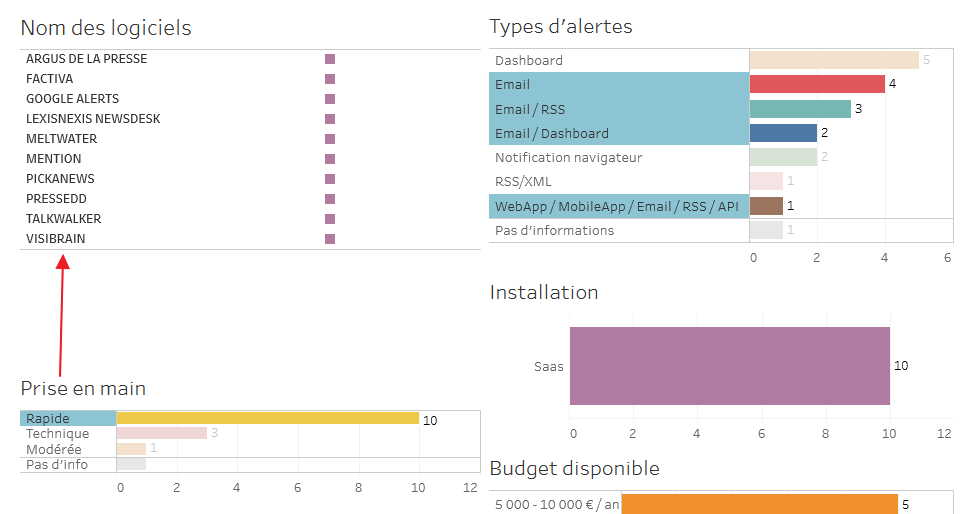Click the grey Pas d'info bar
Screen dimensions: 978x514
click(x=131, y=464)
